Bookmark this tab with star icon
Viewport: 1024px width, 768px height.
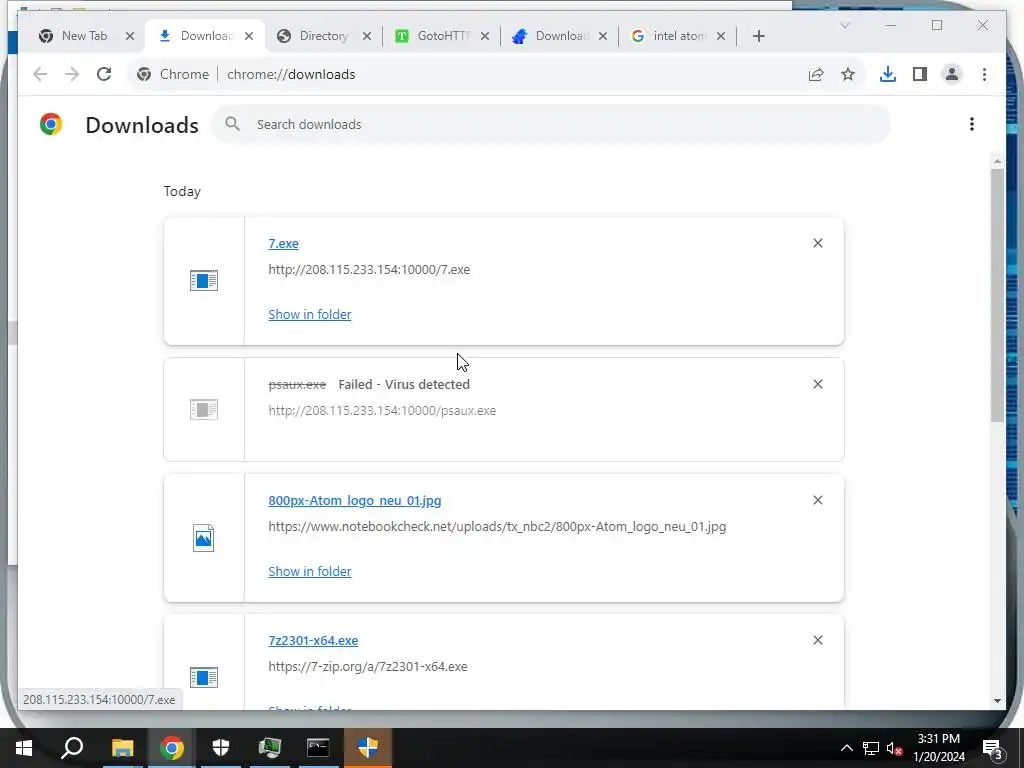click(848, 74)
